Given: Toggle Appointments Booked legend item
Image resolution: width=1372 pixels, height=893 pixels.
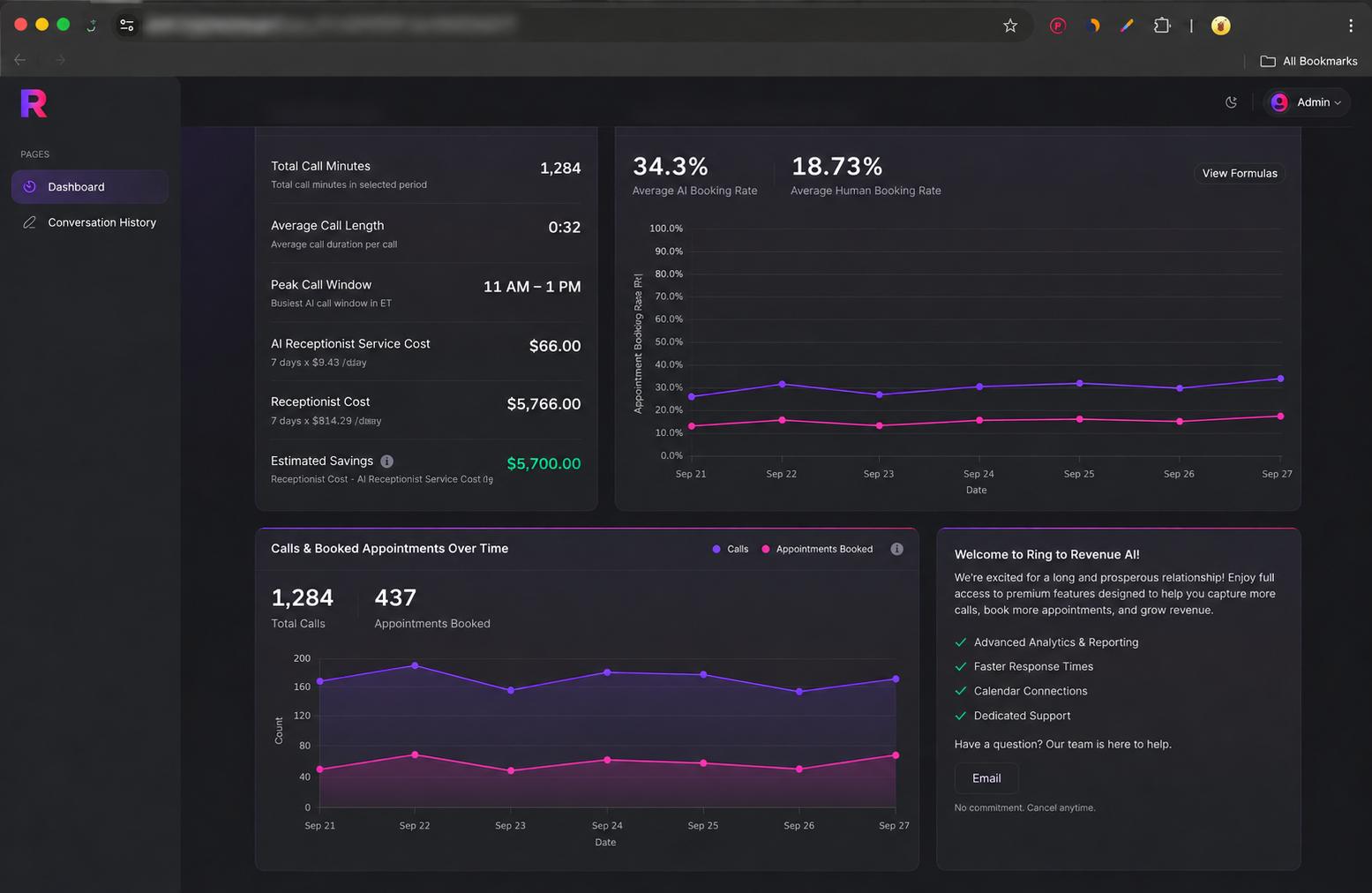Looking at the screenshot, I should [817, 549].
